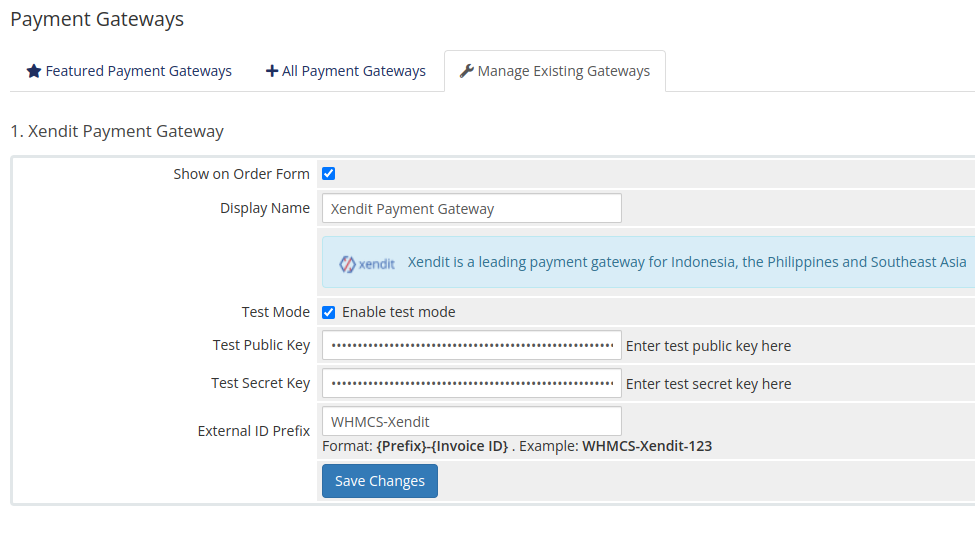975x543 pixels.
Task: Click the 'Enter test secret key here' hint
Action: 708,384
